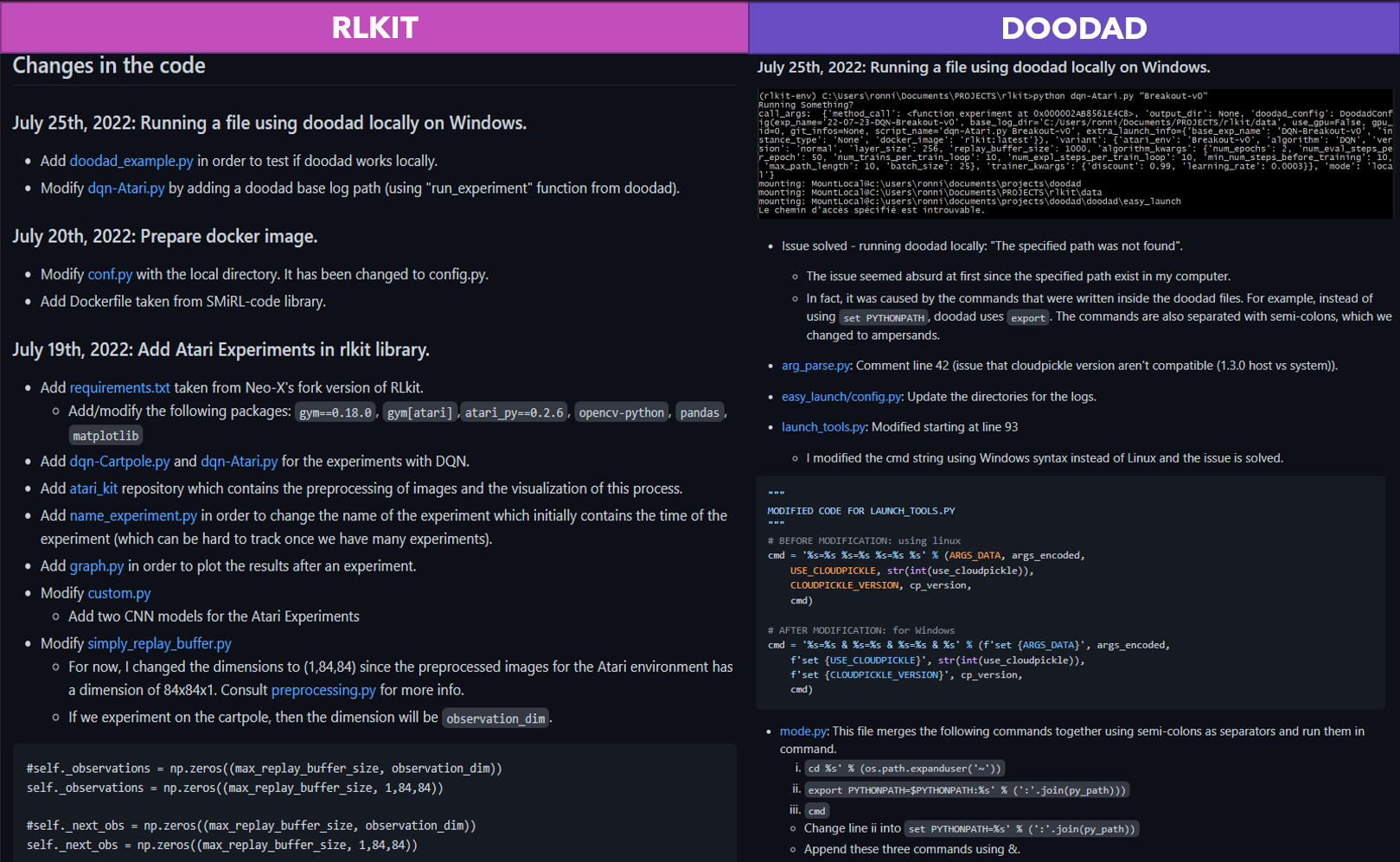Select the DOODAD header banner
This screenshot has height=862, width=1400.
[1072, 27]
